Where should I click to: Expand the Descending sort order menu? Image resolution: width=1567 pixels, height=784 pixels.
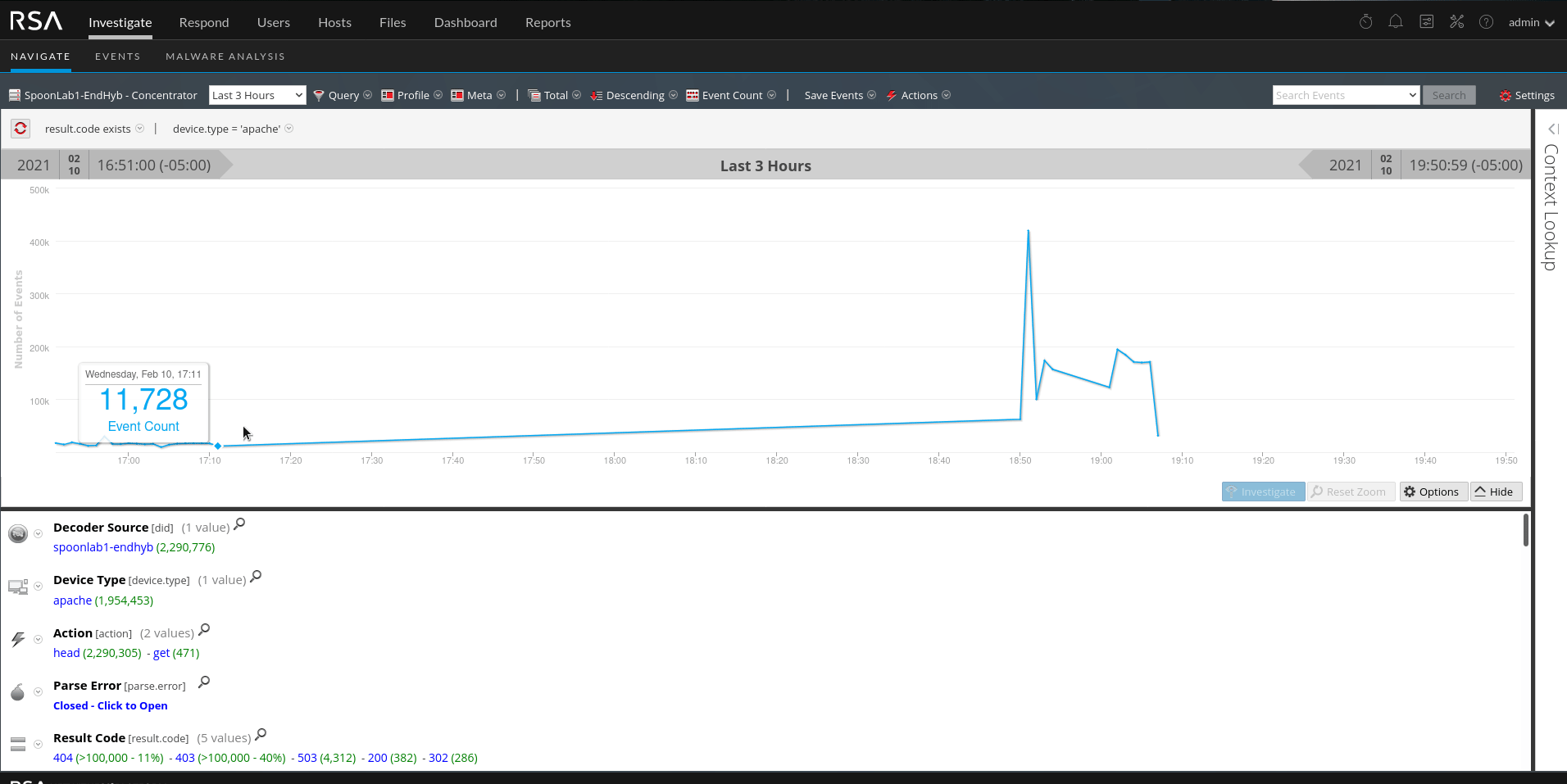pos(634,95)
